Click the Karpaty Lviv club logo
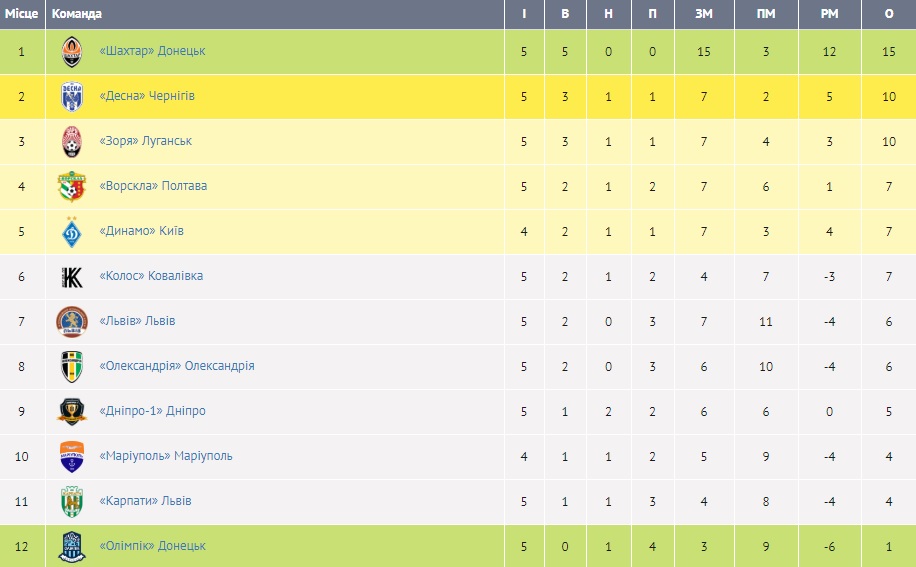916x567 pixels. click(72, 501)
